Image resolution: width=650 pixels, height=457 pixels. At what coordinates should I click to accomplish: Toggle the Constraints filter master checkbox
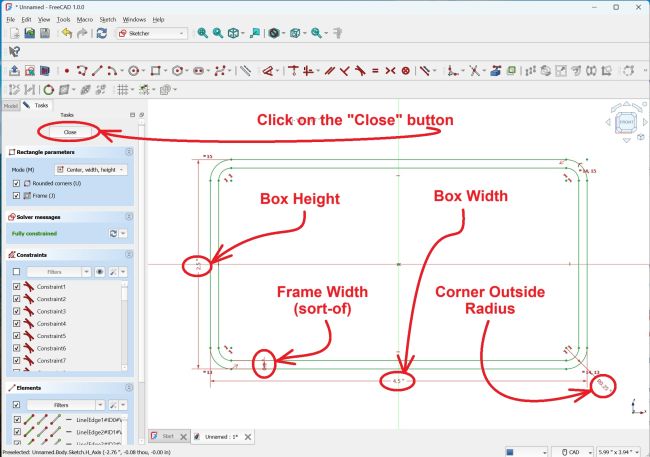pyautogui.click(x=17, y=272)
